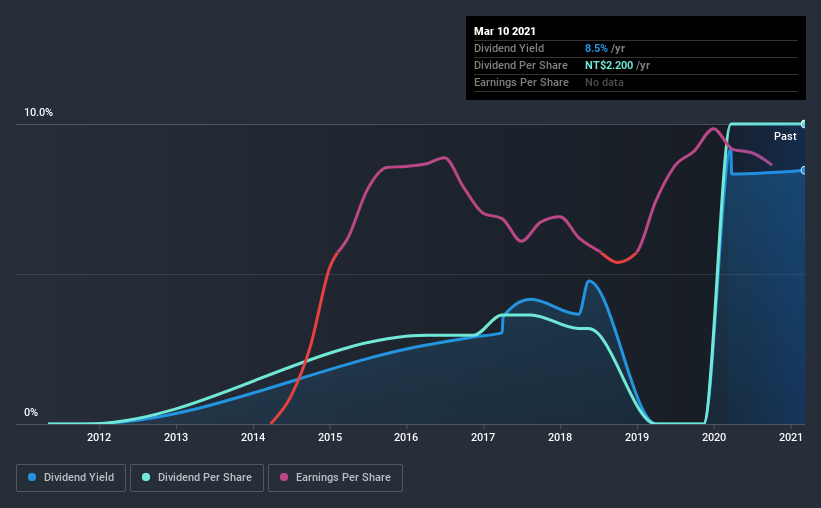Click the teal Dividend Per Share legend dot
Image resolution: width=821 pixels, height=508 pixels.
(146, 477)
